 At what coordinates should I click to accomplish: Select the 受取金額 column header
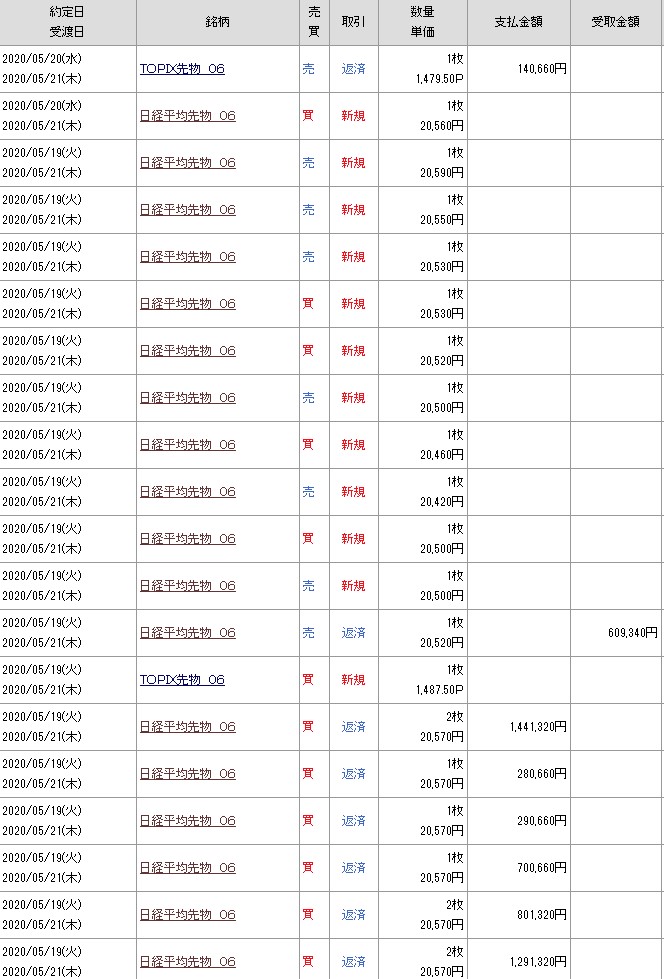click(x=616, y=22)
